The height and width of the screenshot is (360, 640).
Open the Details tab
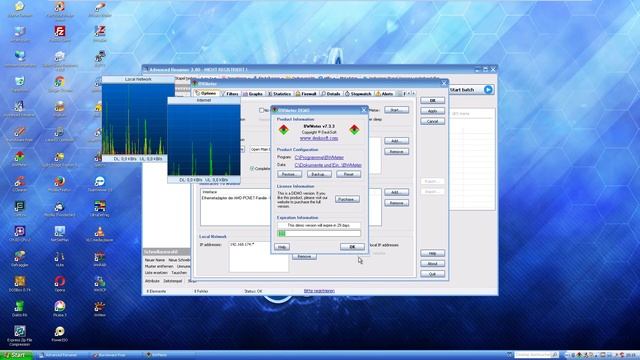click(x=331, y=93)
